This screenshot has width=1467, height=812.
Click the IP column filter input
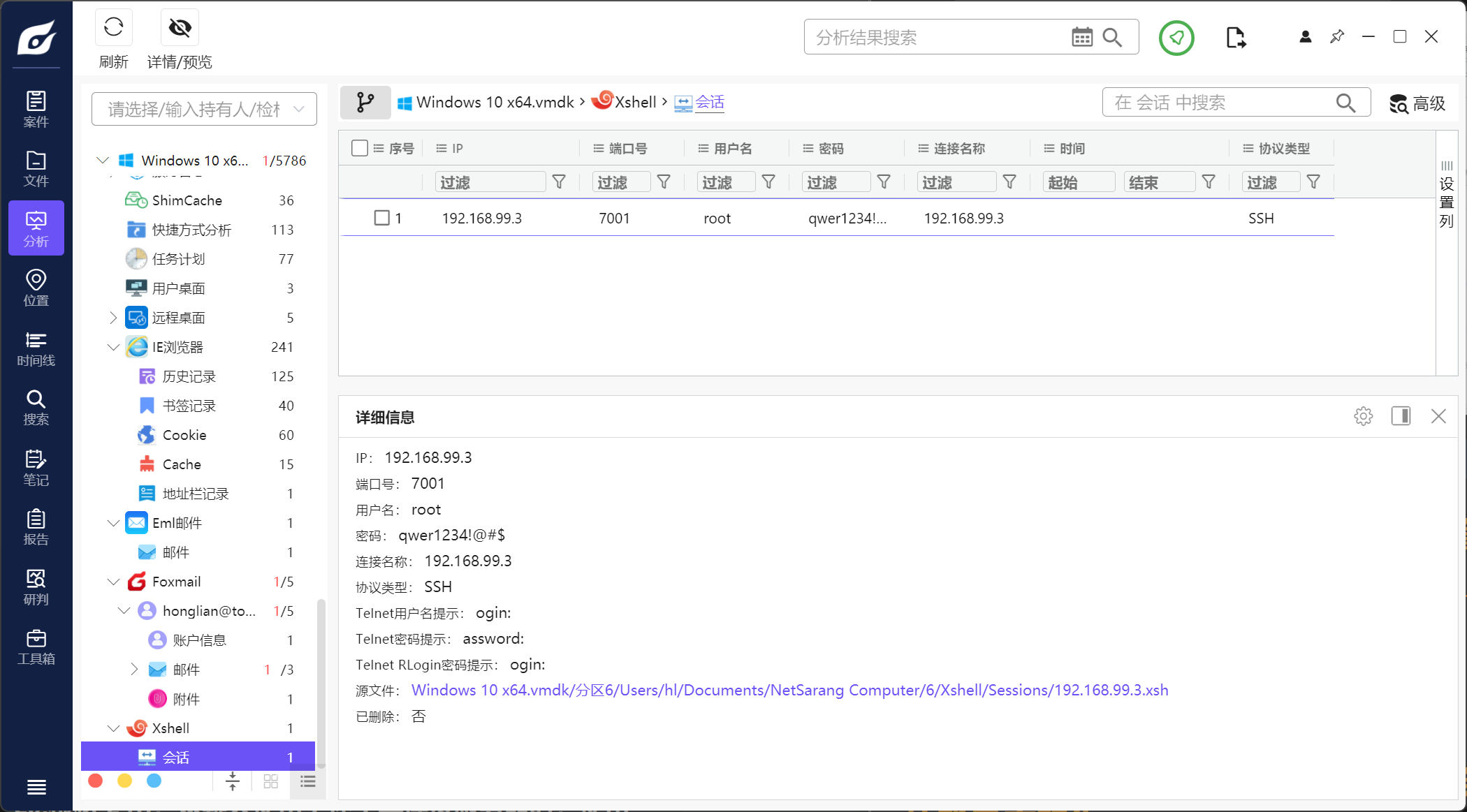[x=489, y=182]
